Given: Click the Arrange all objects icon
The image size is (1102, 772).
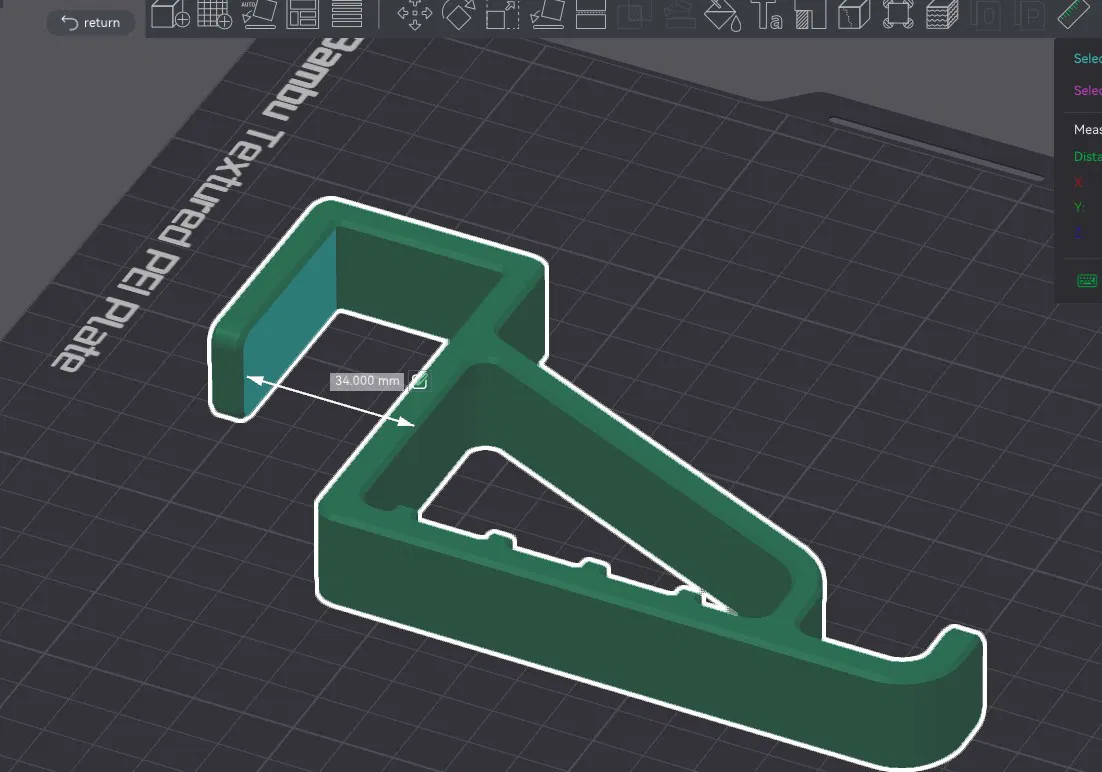Looking at the screenshot, I should coord(303,14).
